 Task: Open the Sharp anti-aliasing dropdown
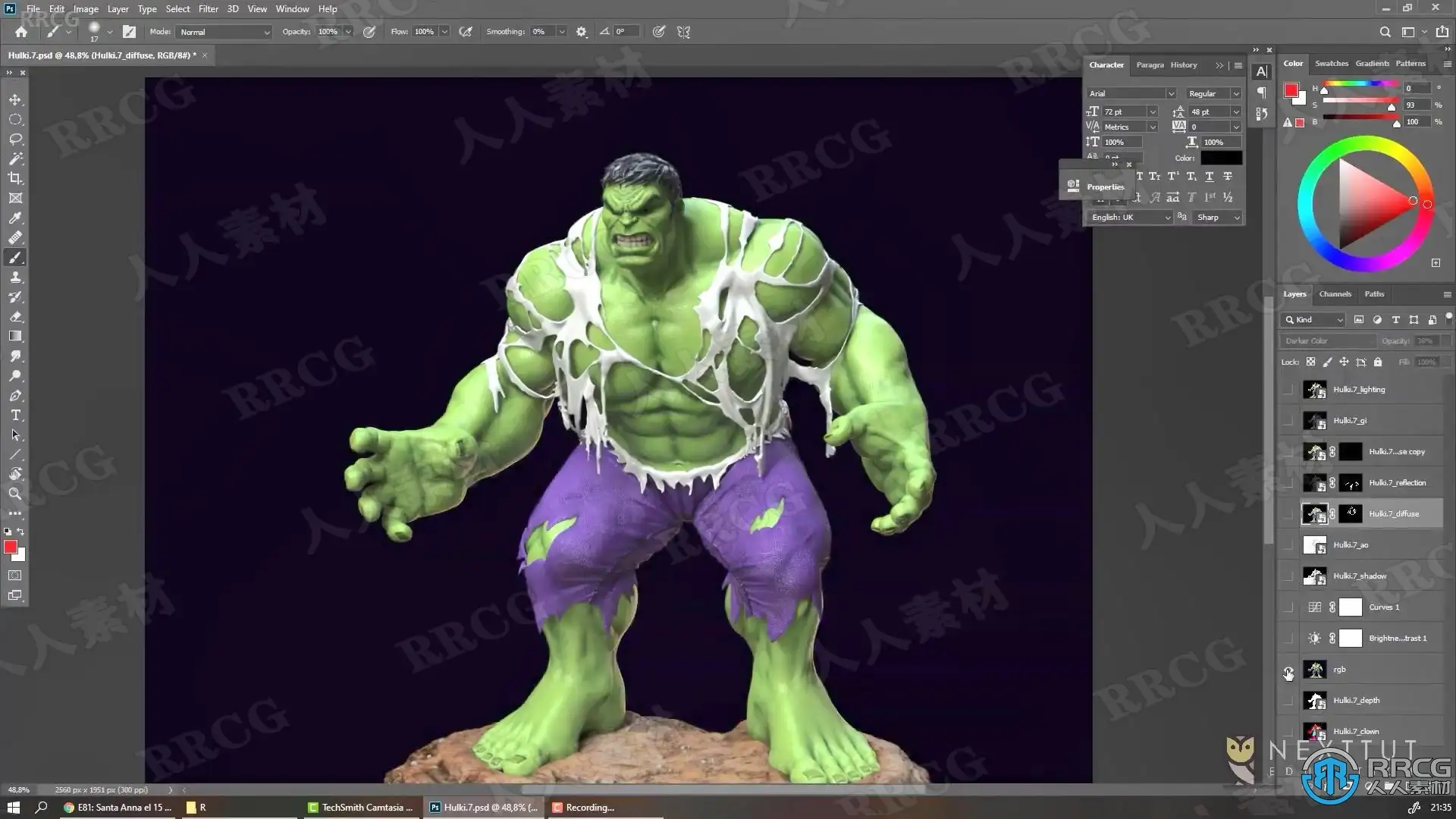1218,218
